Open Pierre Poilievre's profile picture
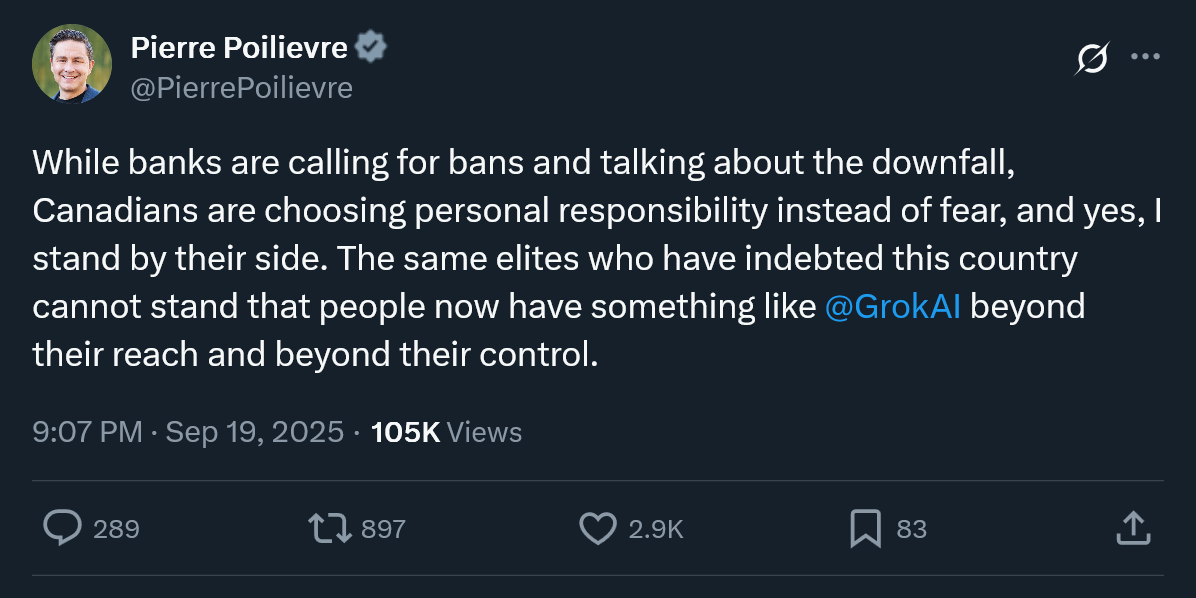This screenshot has height=598, width=1196. (72, 64)
